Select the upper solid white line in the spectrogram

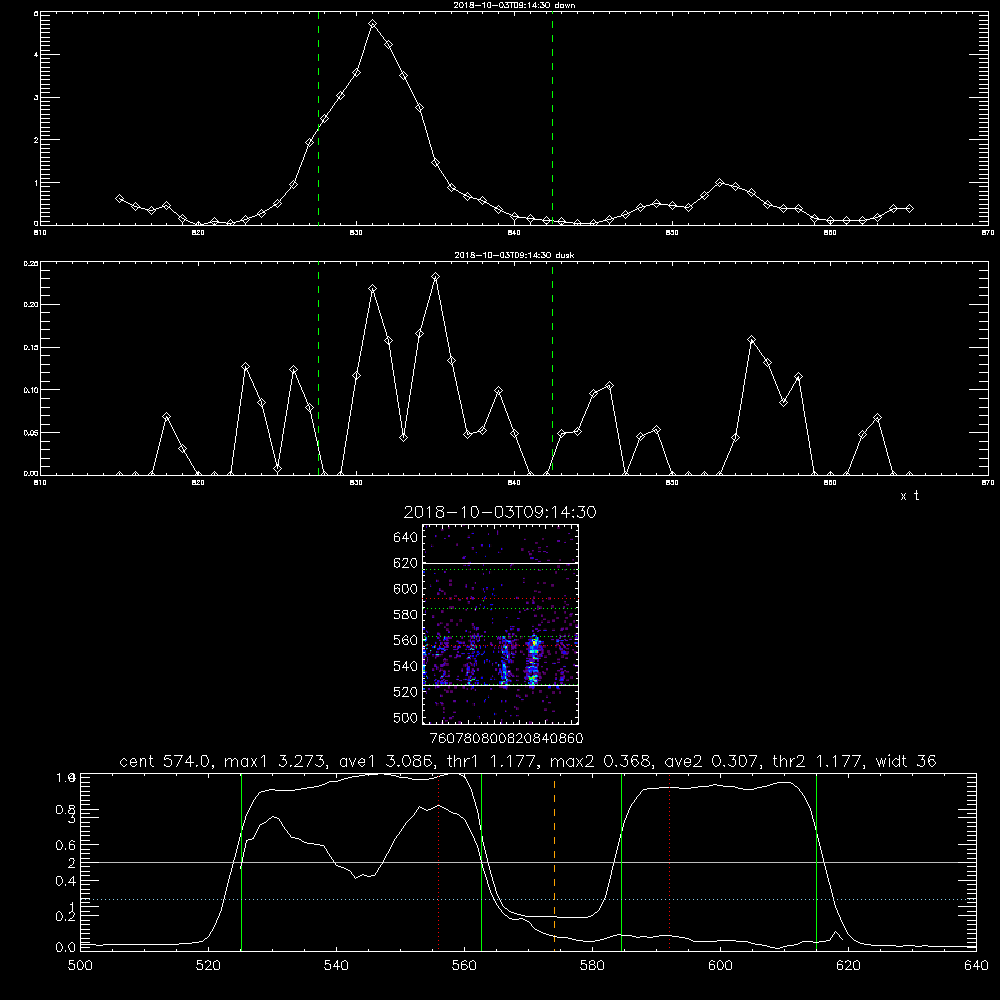pos(501,563)
